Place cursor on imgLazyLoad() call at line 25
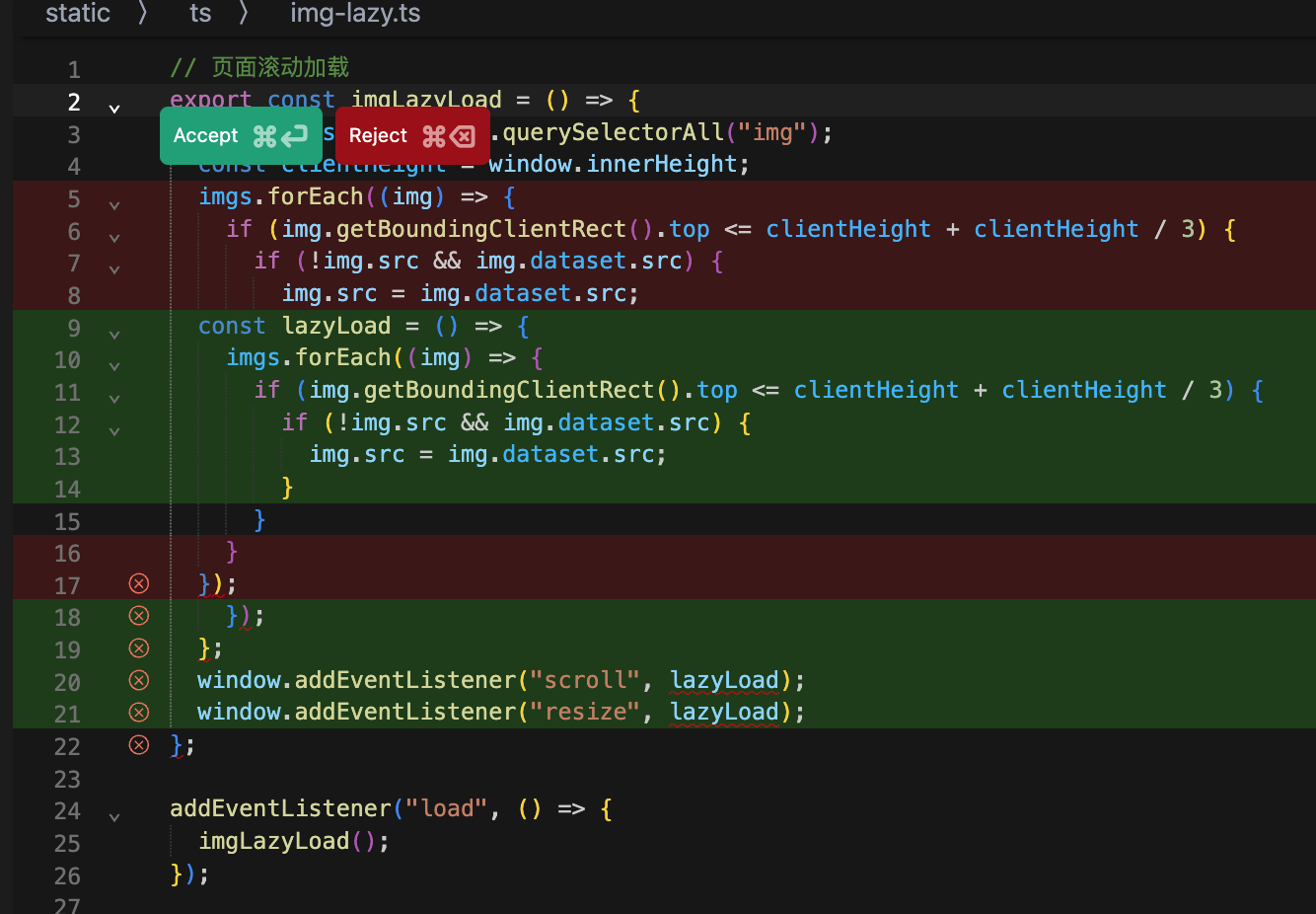Image resolution: width=1316 pixels, height=914 pixels. click(274, 841)
